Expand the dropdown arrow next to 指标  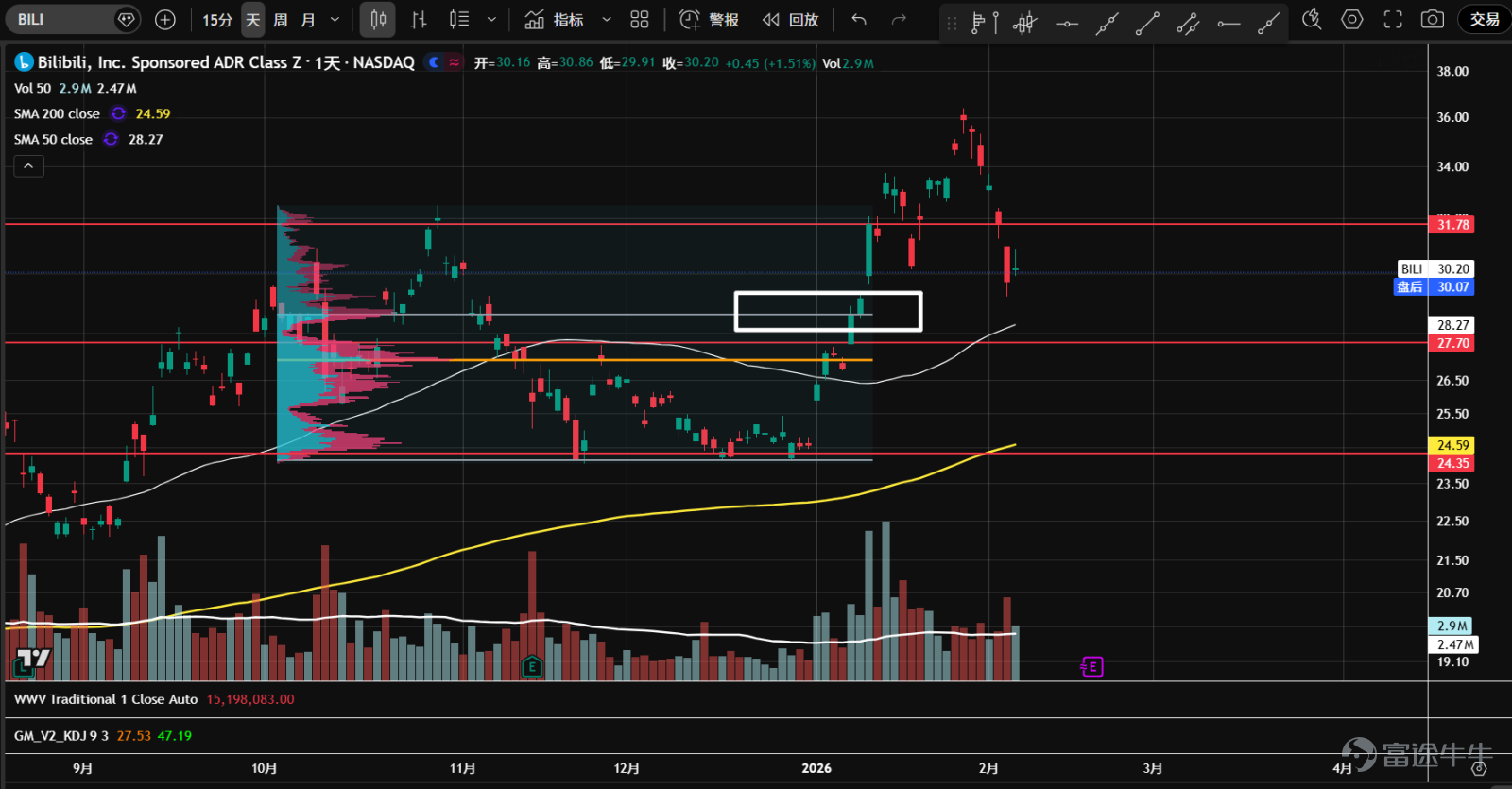[x=607, y=19]
